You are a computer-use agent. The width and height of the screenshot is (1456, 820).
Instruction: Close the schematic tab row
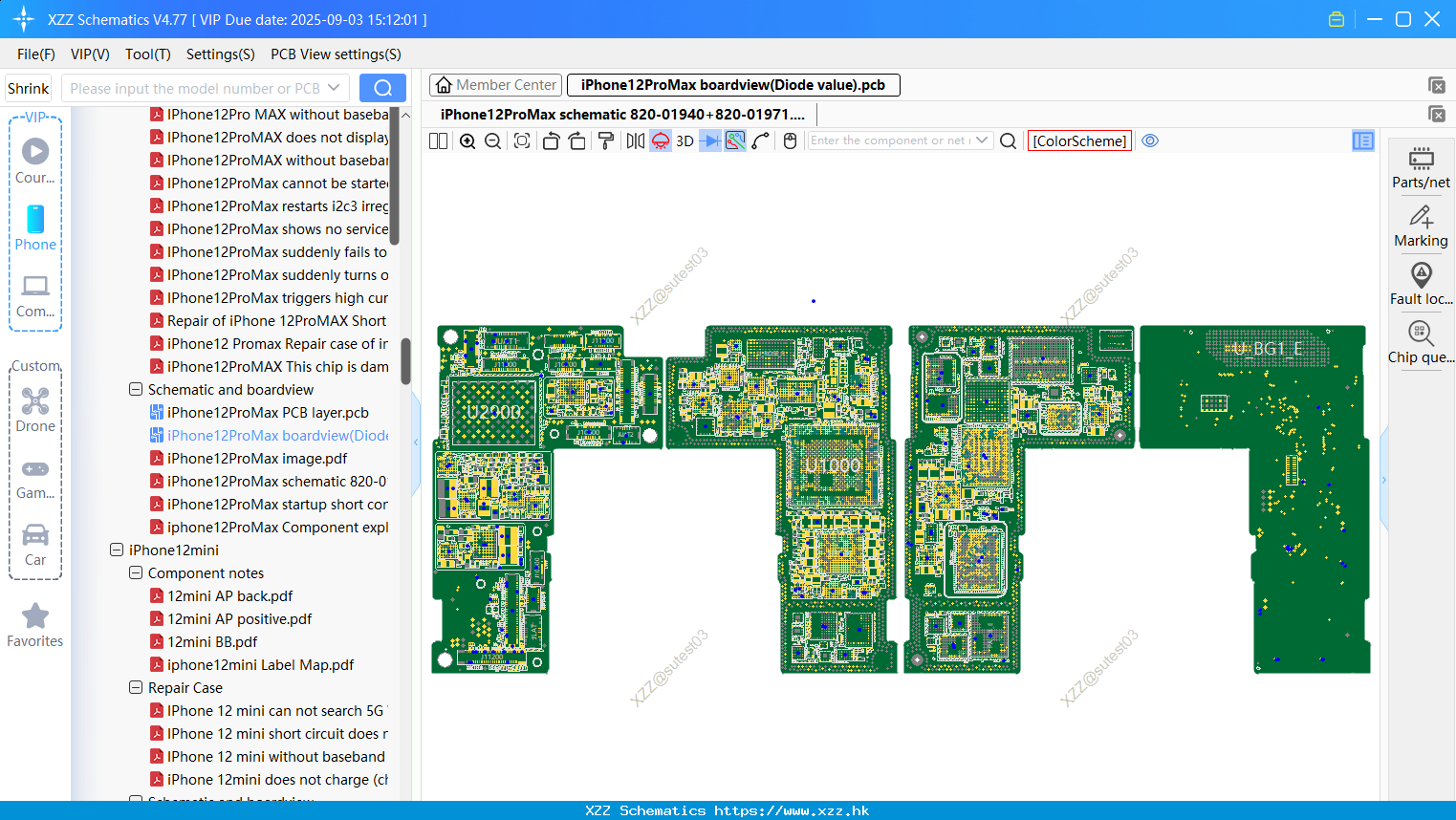(1436, 114)
